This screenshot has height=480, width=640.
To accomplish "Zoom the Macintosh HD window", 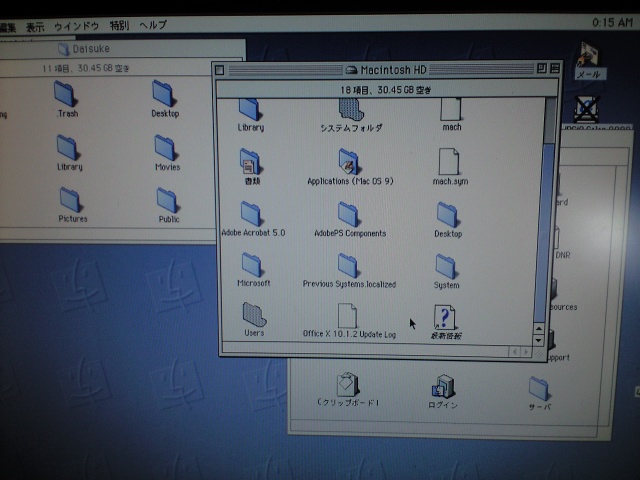I will [x=541, y=69].
